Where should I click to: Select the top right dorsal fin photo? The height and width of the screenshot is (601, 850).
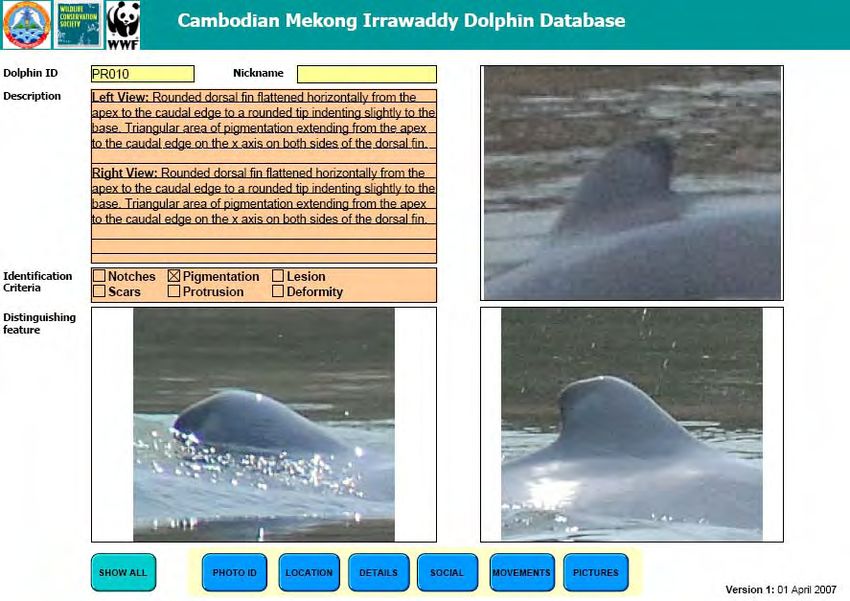[x=632, y=183]
